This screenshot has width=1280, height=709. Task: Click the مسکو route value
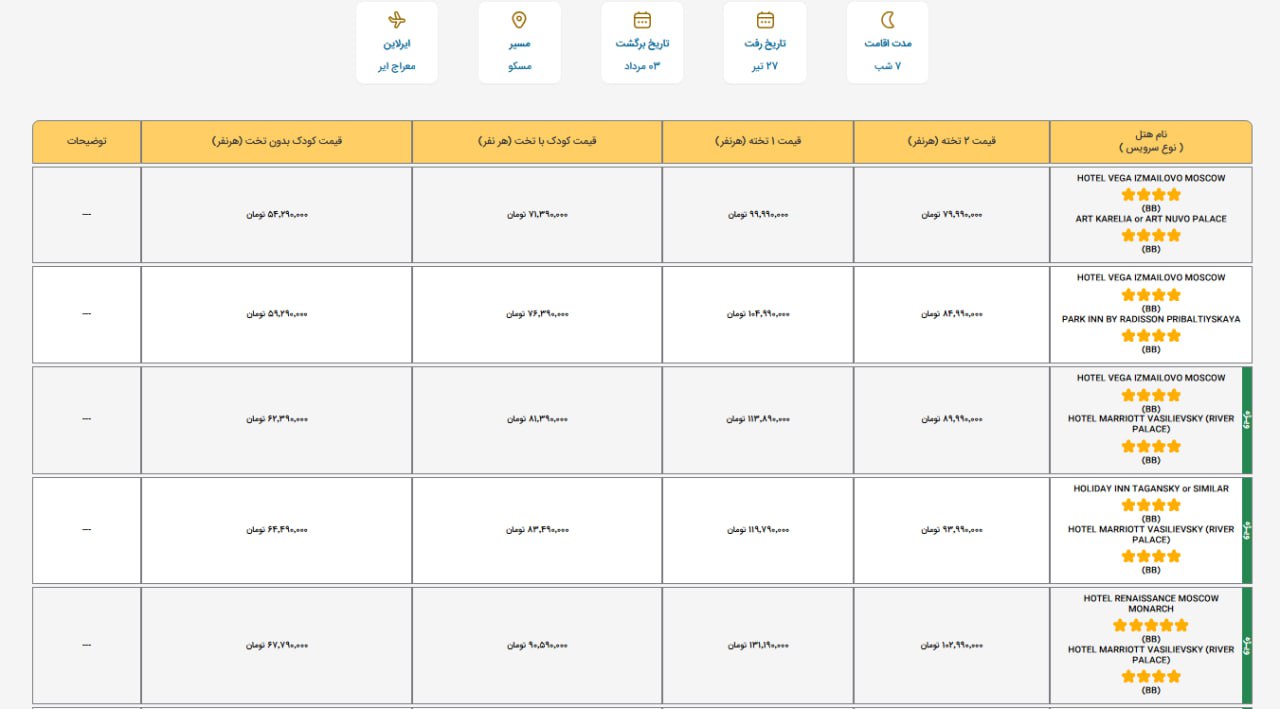[519, 66]
